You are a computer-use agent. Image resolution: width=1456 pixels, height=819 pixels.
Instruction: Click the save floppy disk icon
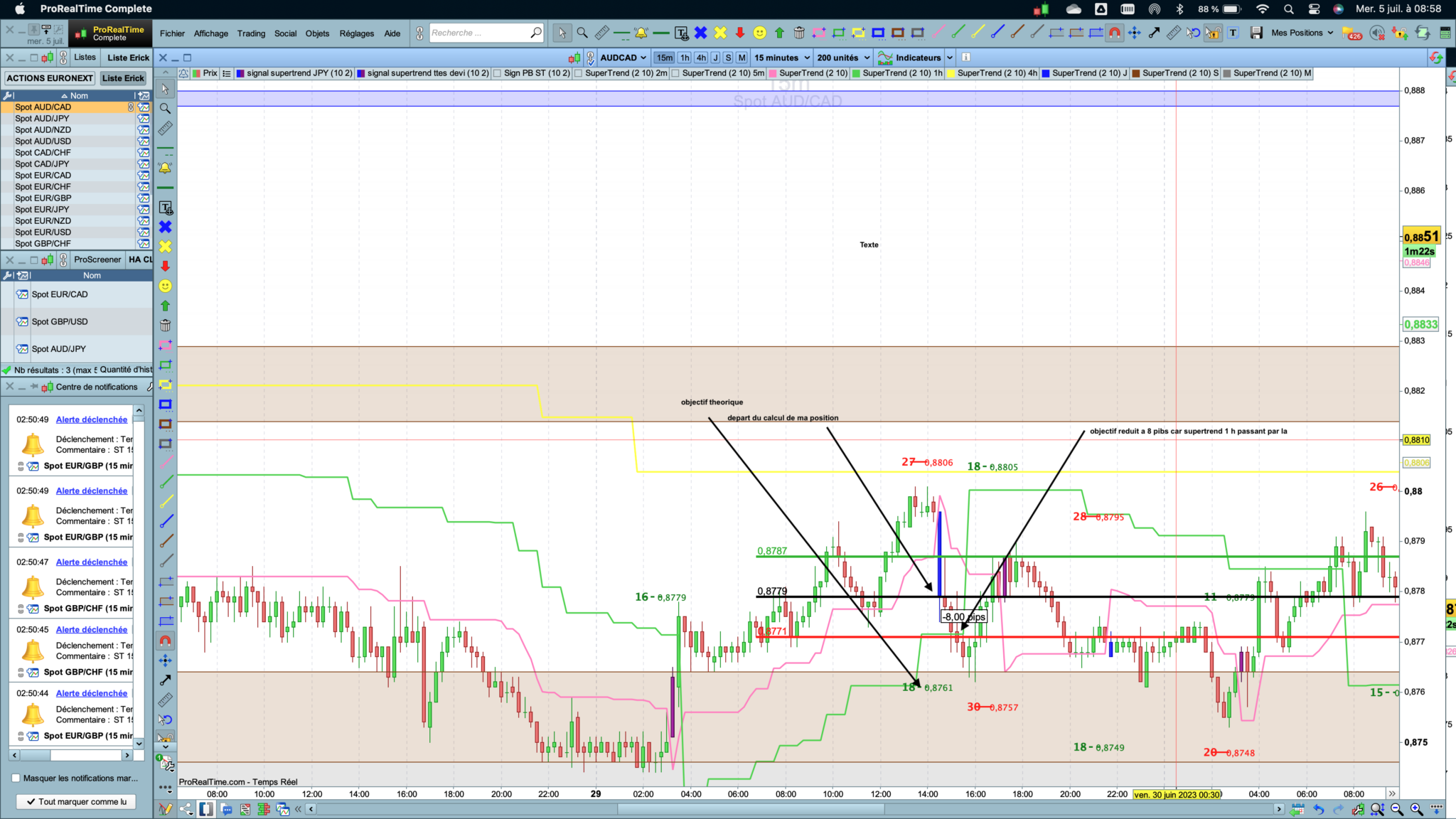pyautogui.click(x=1256, y=33)
